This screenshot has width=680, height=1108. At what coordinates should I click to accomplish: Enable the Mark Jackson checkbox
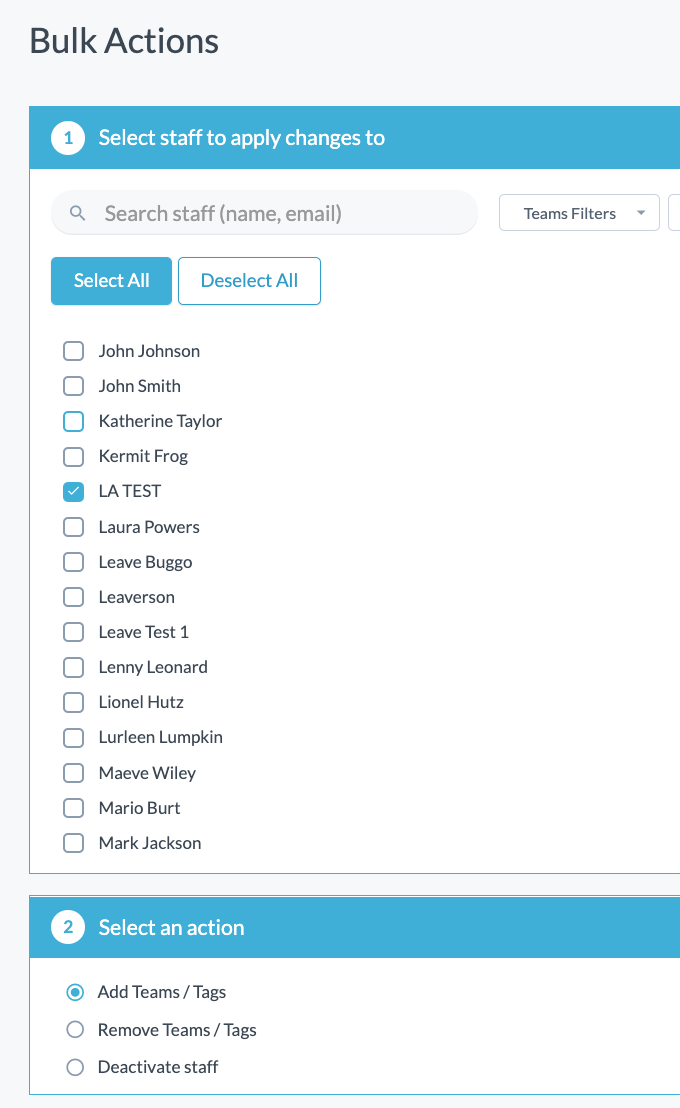74,843
